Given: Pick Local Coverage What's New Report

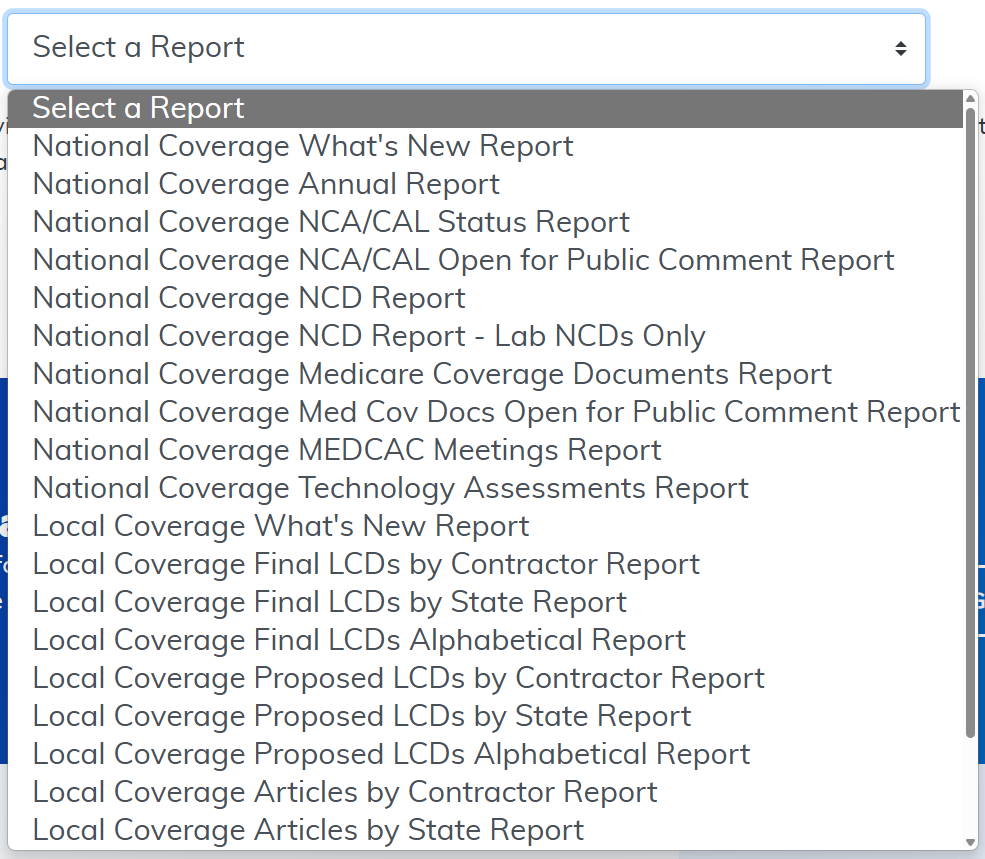Looking at the screenshot, I should point(281,526).
